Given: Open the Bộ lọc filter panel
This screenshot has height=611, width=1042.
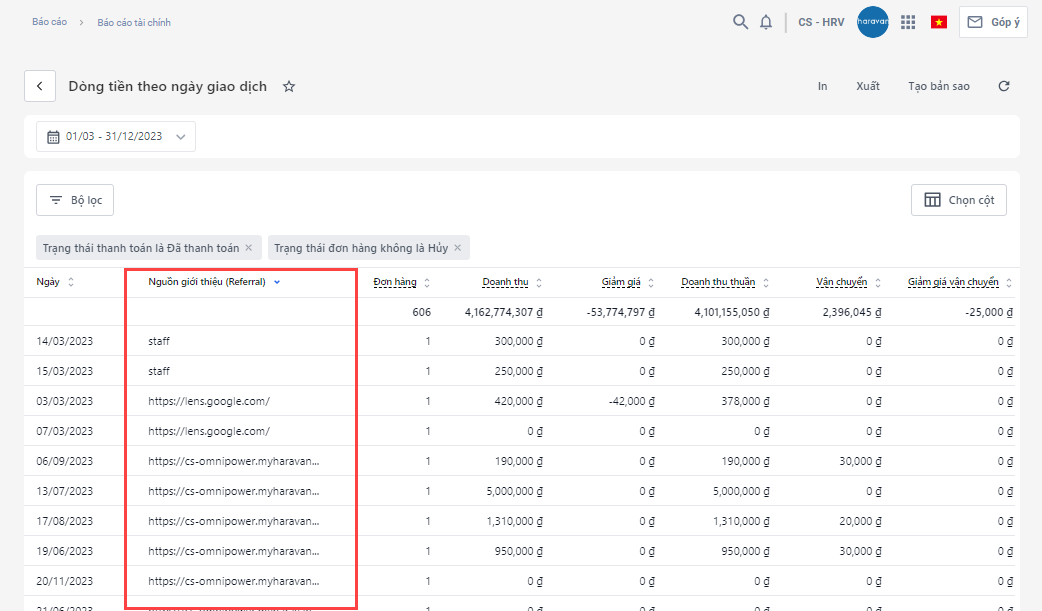Looking at the screenshot, I should pos(76,200).
